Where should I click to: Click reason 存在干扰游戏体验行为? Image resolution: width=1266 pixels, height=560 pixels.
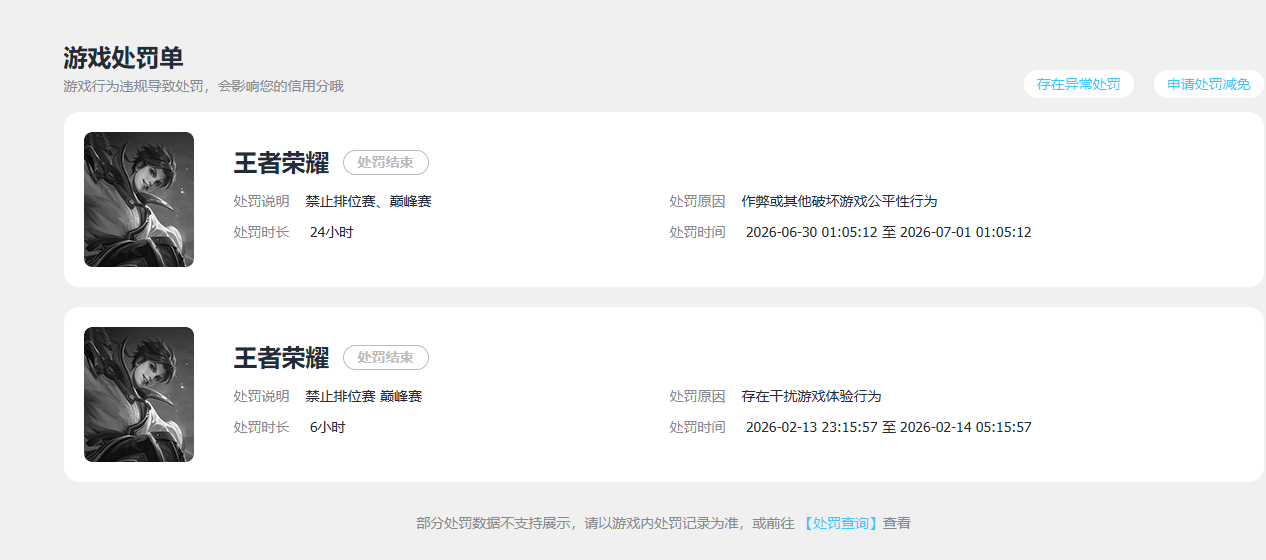pos(812,396)
